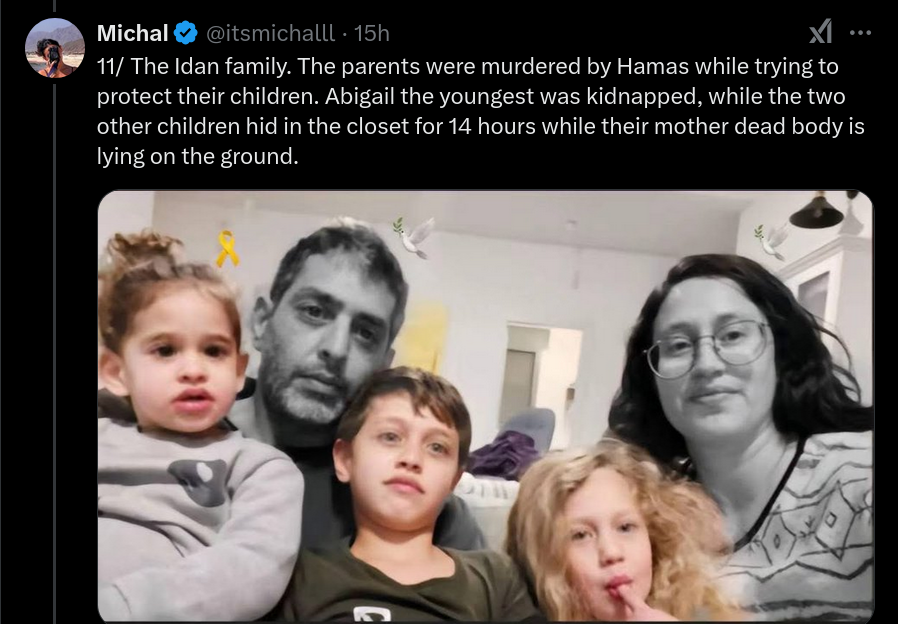Open the 15h timestamp permalink

click(x=372, y=33)
